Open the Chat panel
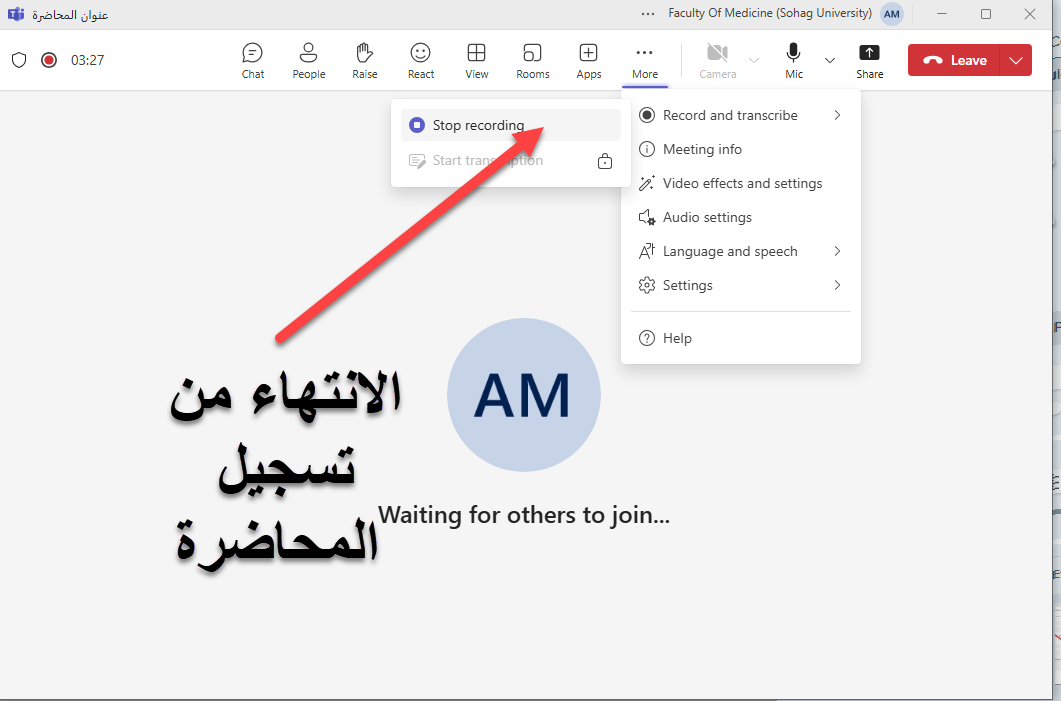The image size is (1061, 701). tap(253, 60)
